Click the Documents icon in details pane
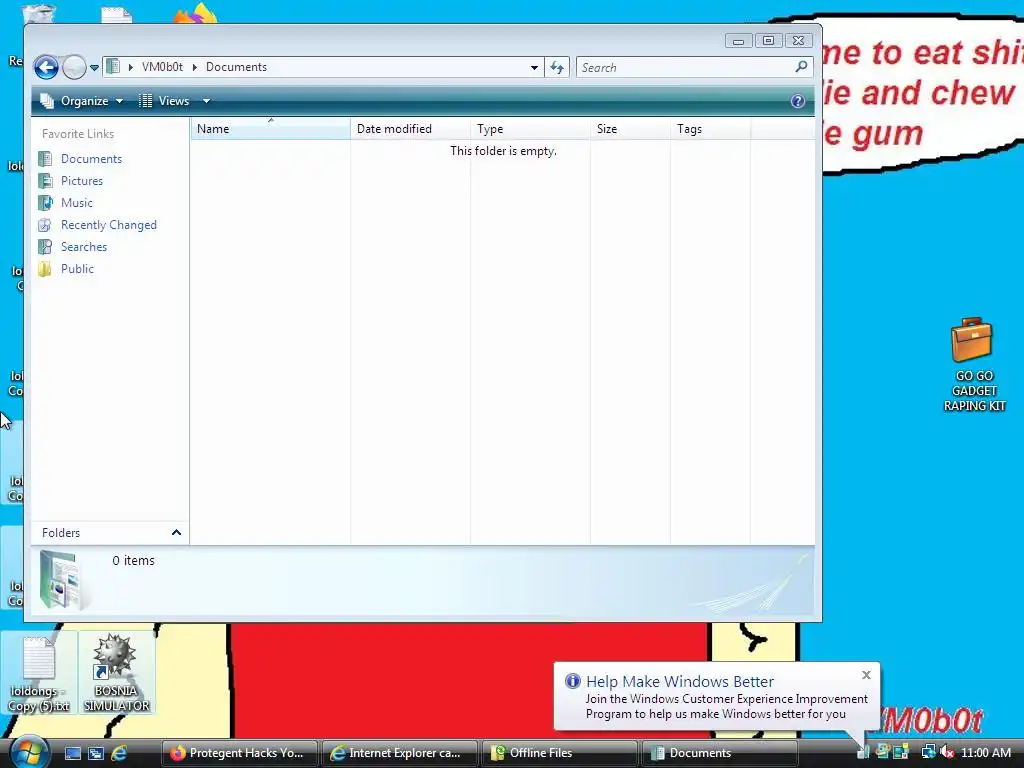This screenshot has height=768, width=1024. pyautogui.click(x=62, y=580)
